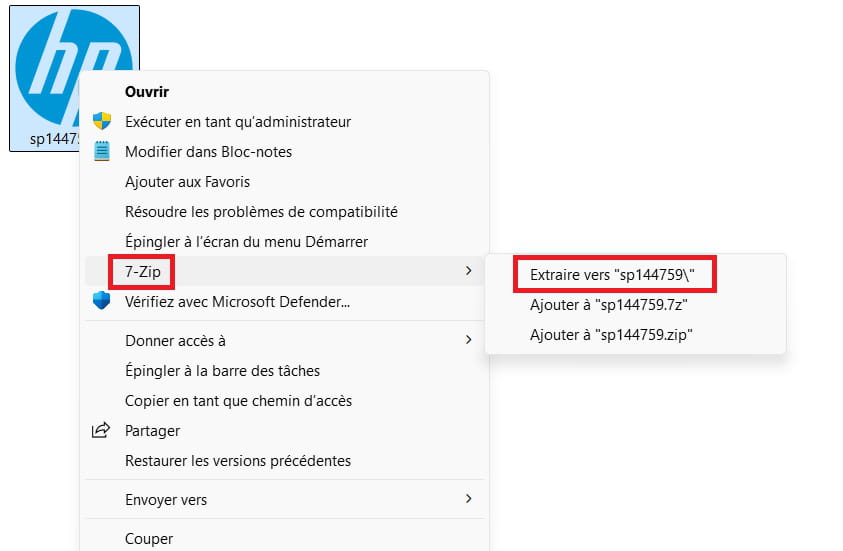Choose Exécuter en tant qu'administrateur

238,122
